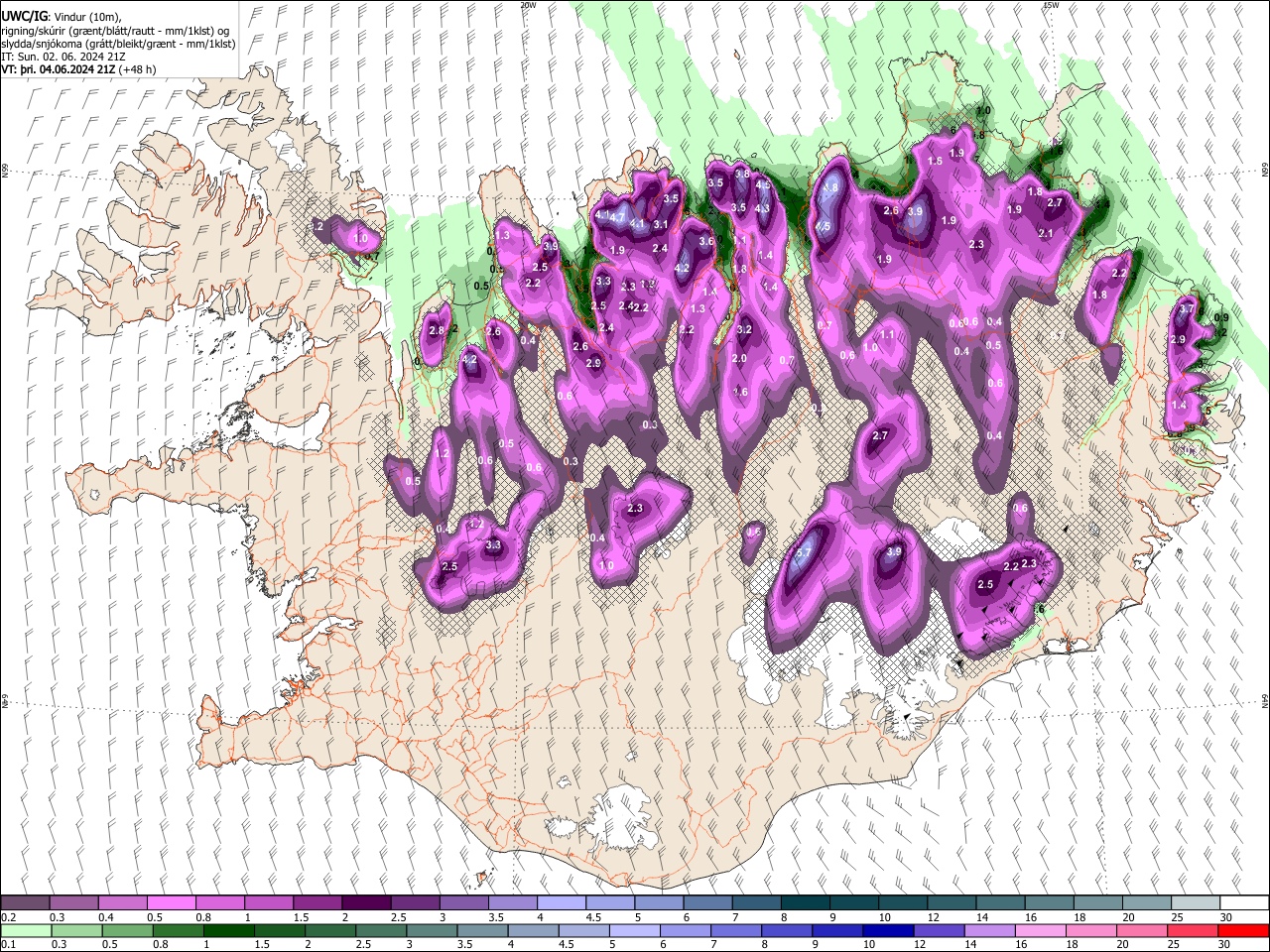
Task: Select the '2.1' value in the northeast
Action: click(x=1045, y=233)
